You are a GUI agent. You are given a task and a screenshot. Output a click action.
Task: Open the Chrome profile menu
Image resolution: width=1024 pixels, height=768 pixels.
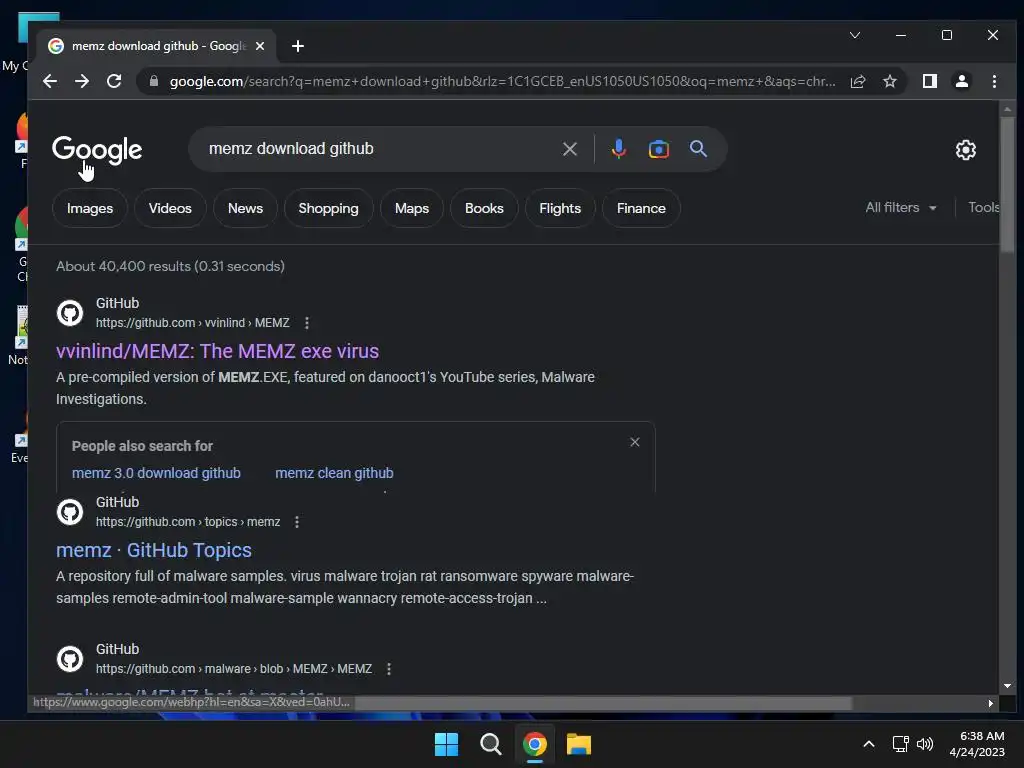pyautogui.click(x=961, y=81)
